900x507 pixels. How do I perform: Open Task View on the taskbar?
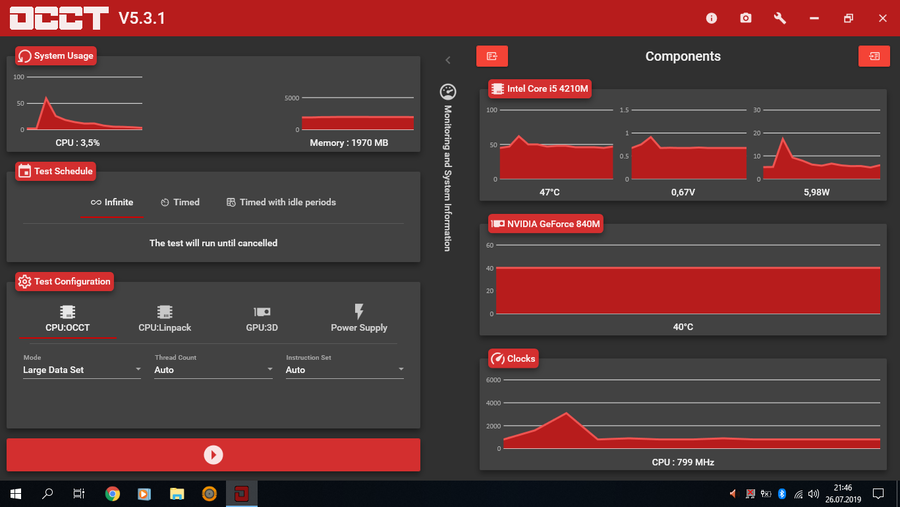pyautogui.click(x=79, y=494)
